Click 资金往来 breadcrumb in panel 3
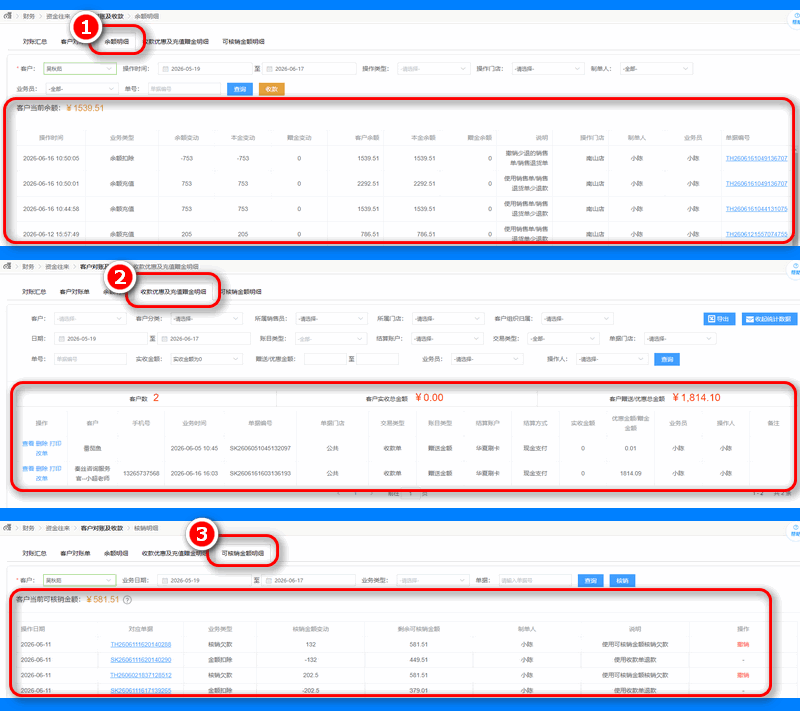Viewport: 800px width, 711px height. 57,528
